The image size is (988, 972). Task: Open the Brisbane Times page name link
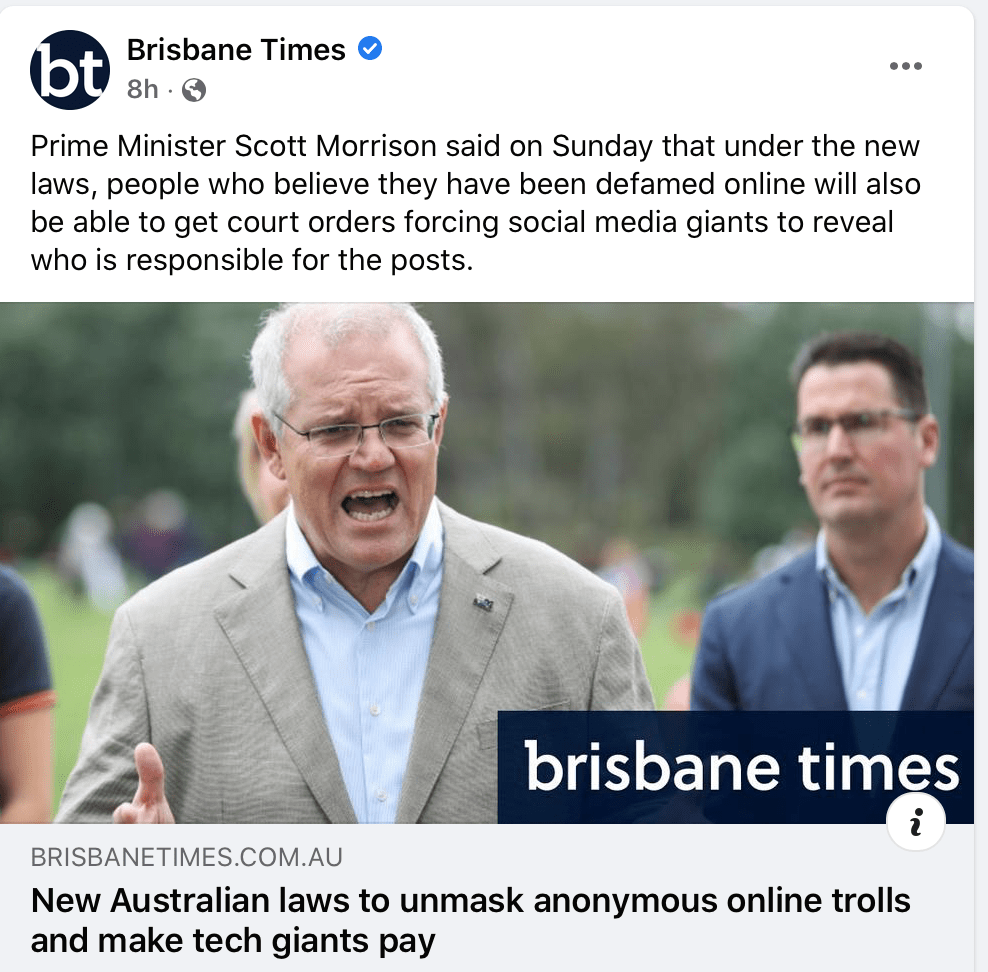coord(236,50)
